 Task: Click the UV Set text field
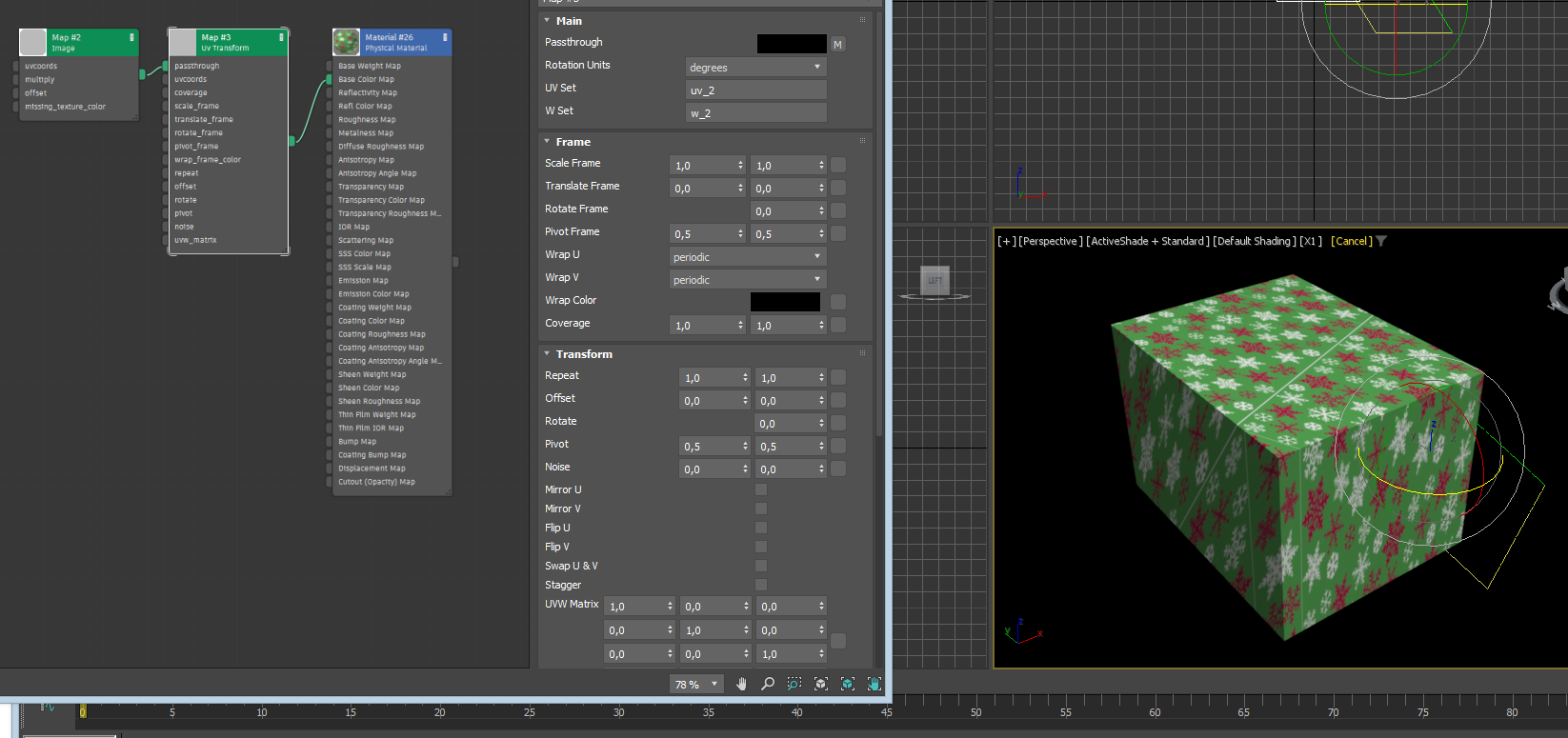[755, 90]
